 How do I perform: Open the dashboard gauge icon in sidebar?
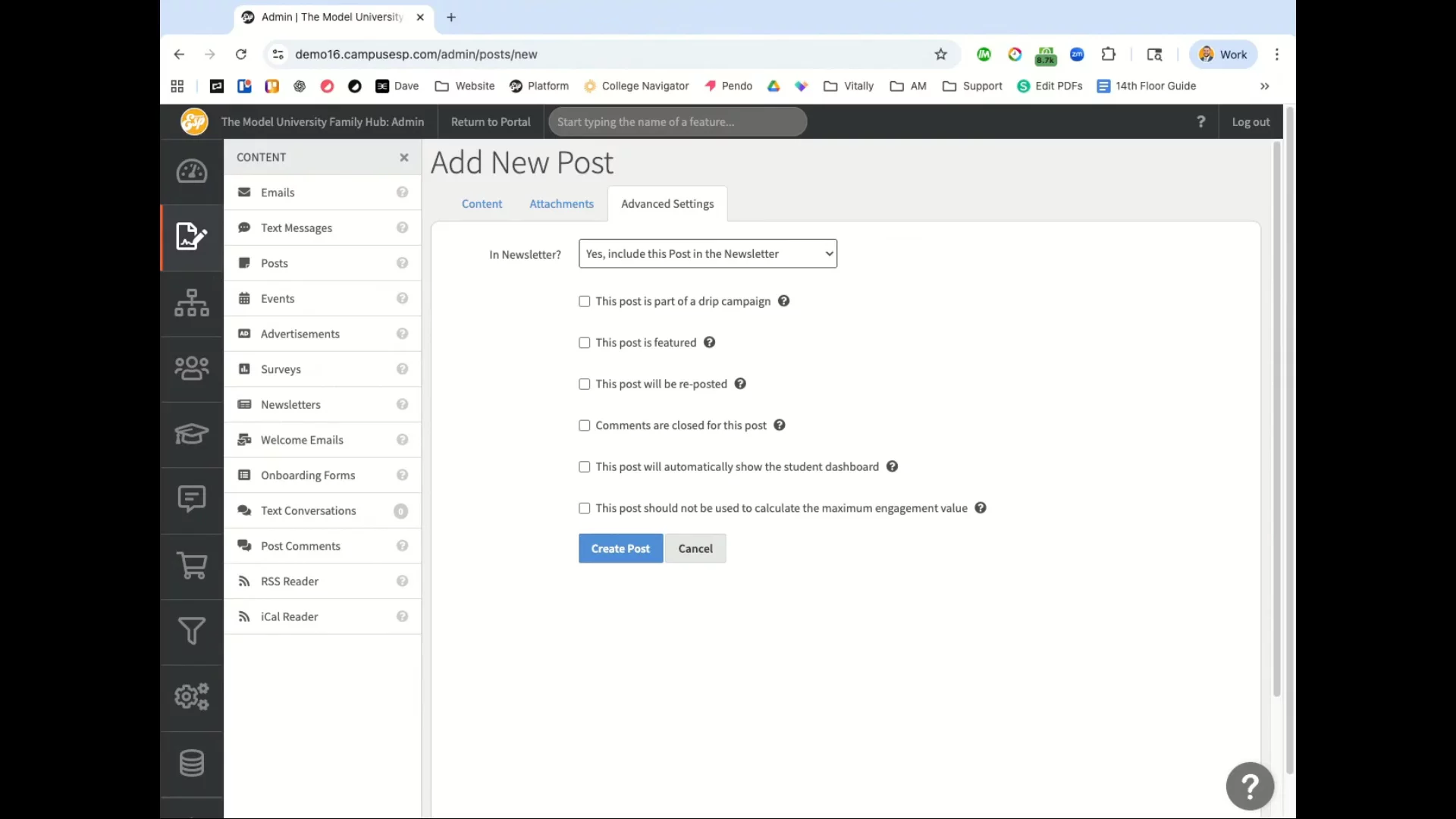[x=191, y=171]
